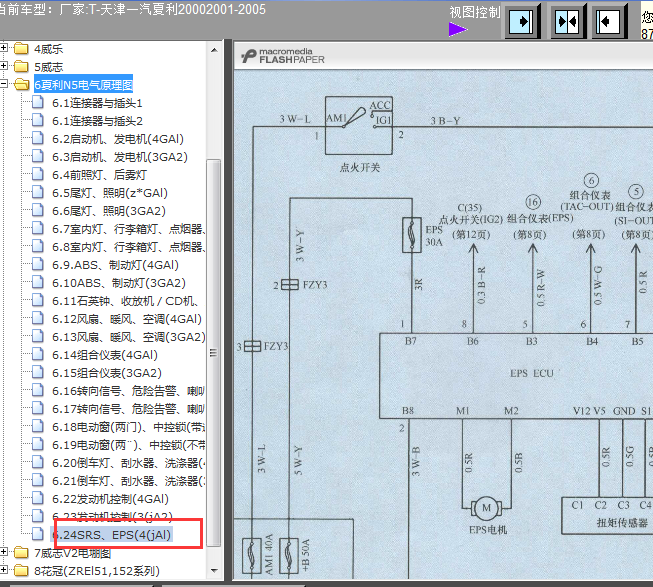Image resolution: width=653 pixels, height=587 pixels.
Task: Click document icon beside 6.1连接器与插头1
Action: 37,102
